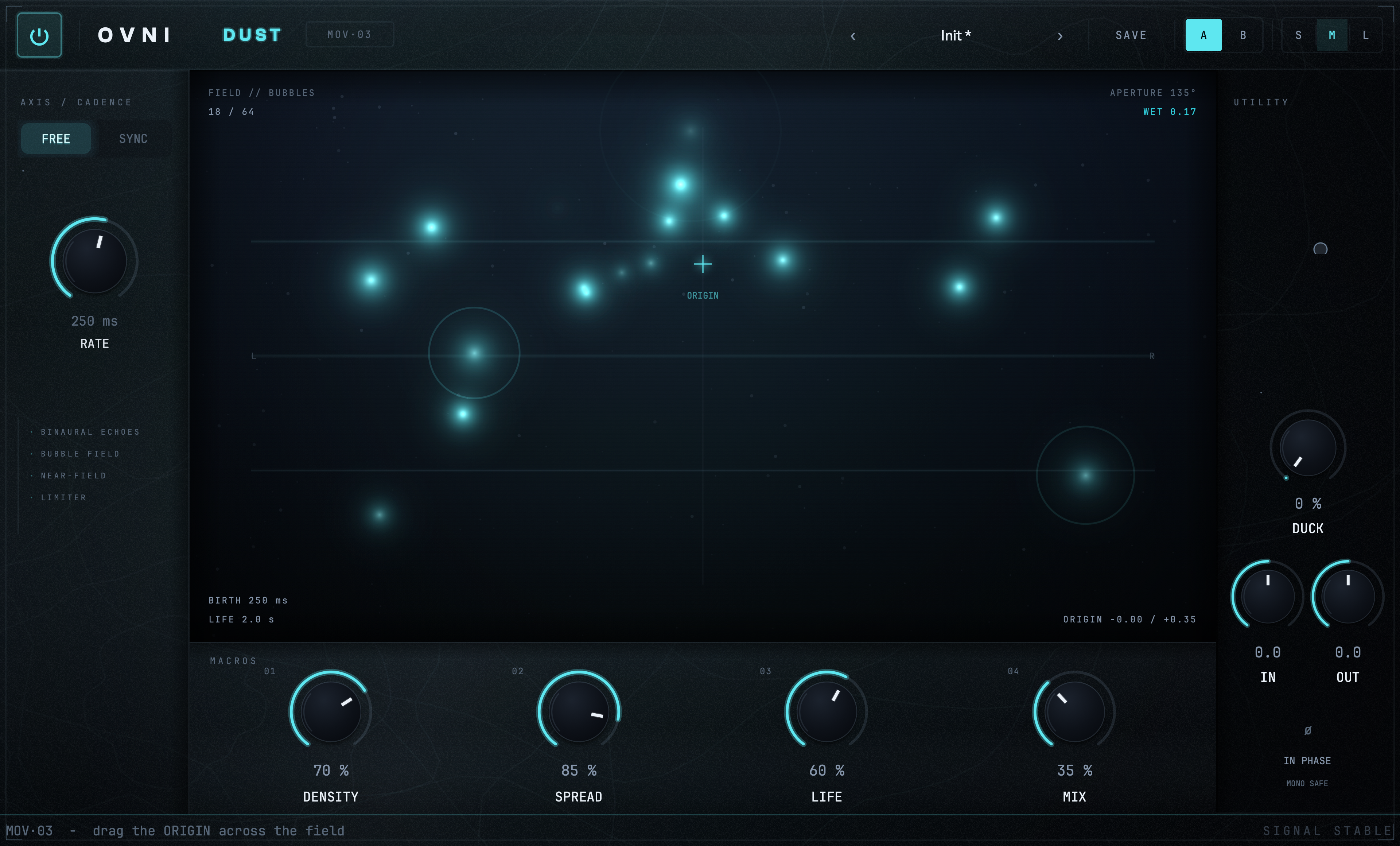Click the 18 / 64 bubble count
This screenshot has height=846, width=1400.
coord(231,112)
